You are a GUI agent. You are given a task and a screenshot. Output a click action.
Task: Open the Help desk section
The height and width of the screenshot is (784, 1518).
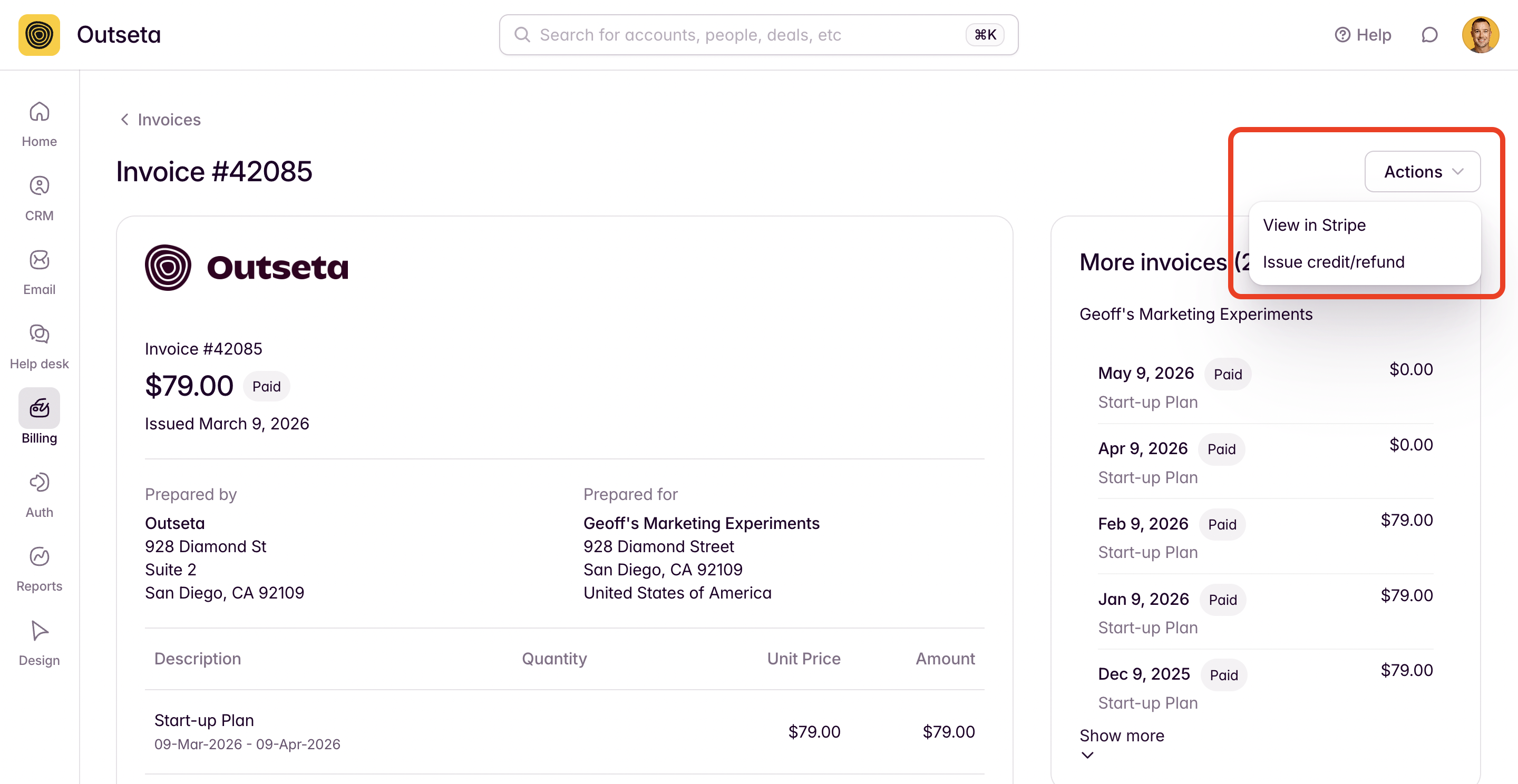39,347
